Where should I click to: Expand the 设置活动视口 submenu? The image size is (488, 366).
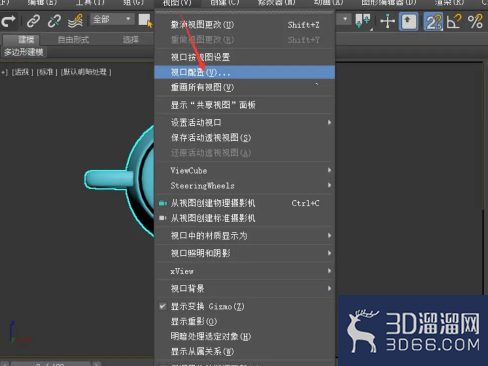pos(245,122)
